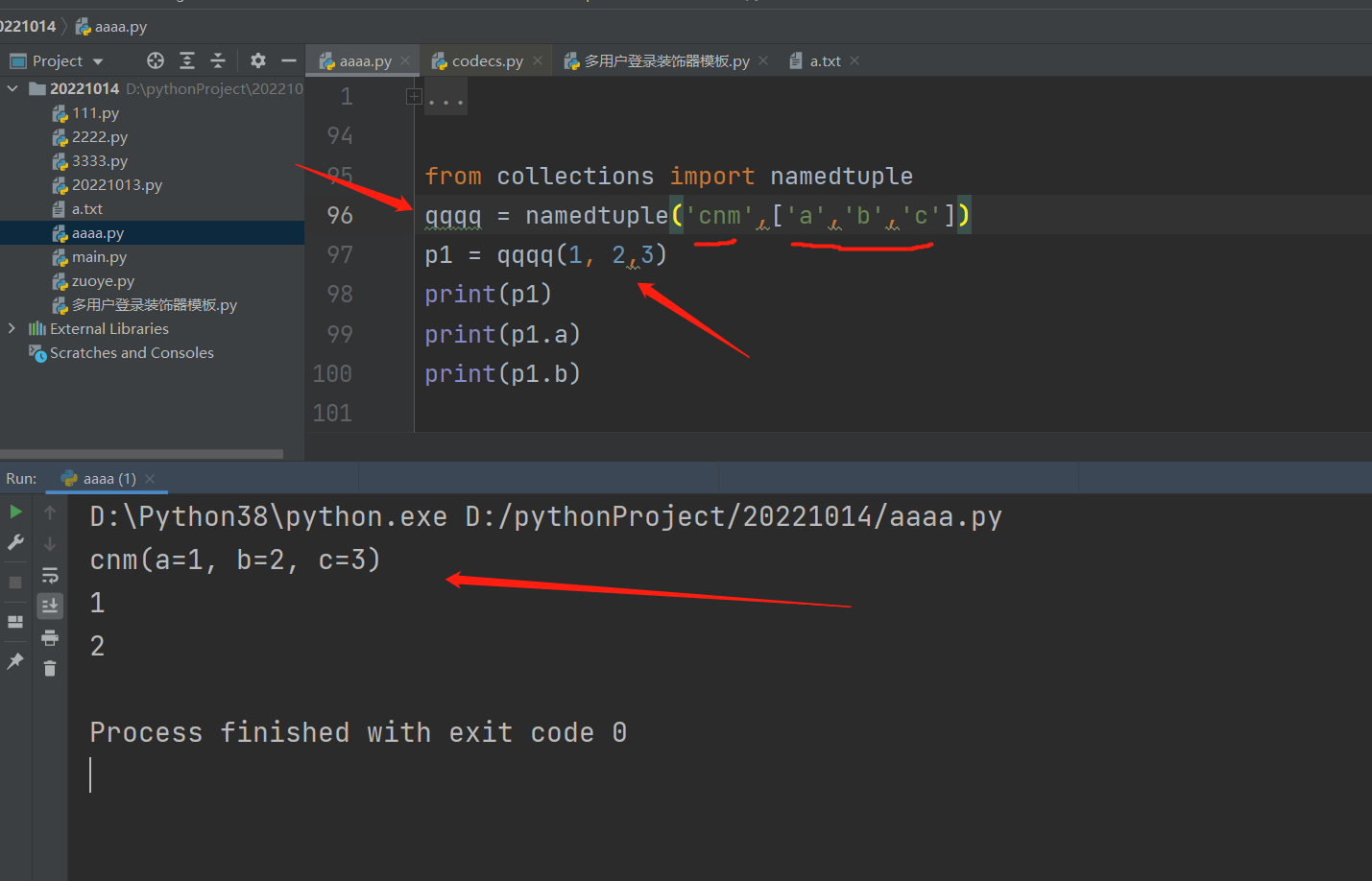Select 20221013.py in project tree

coord(116,185)
